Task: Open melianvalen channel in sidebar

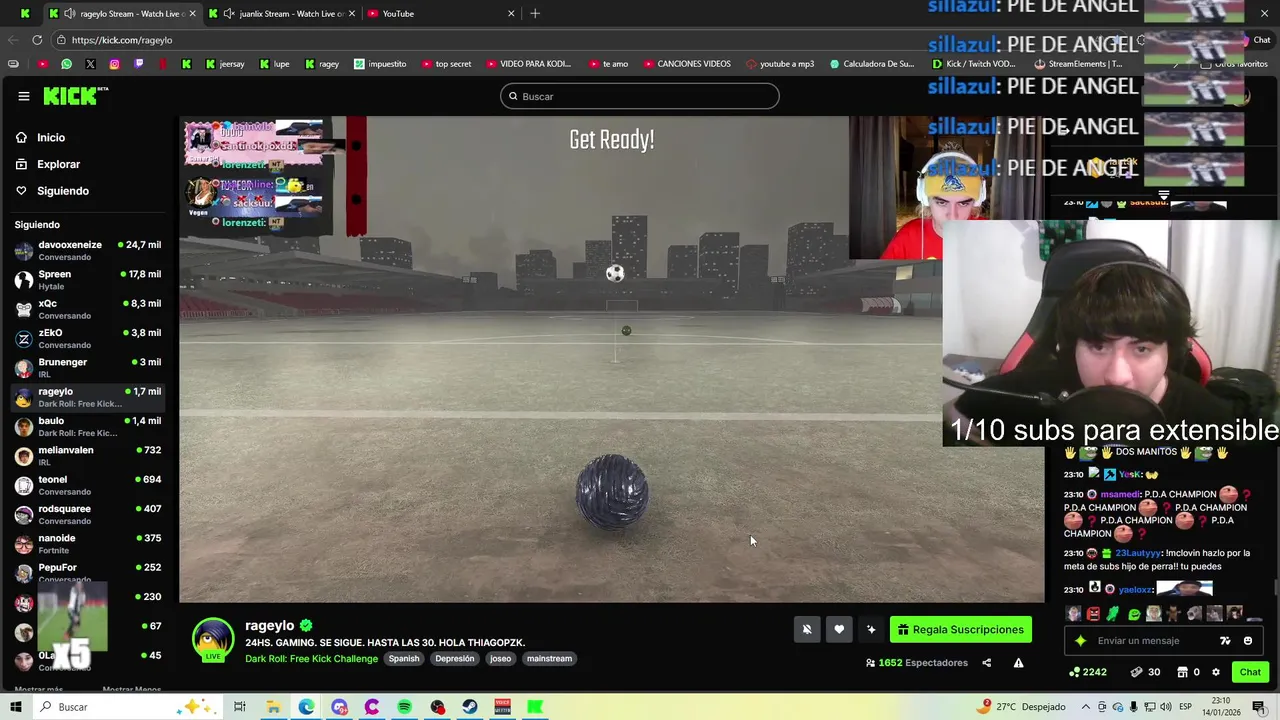Action: click(88, 455)
